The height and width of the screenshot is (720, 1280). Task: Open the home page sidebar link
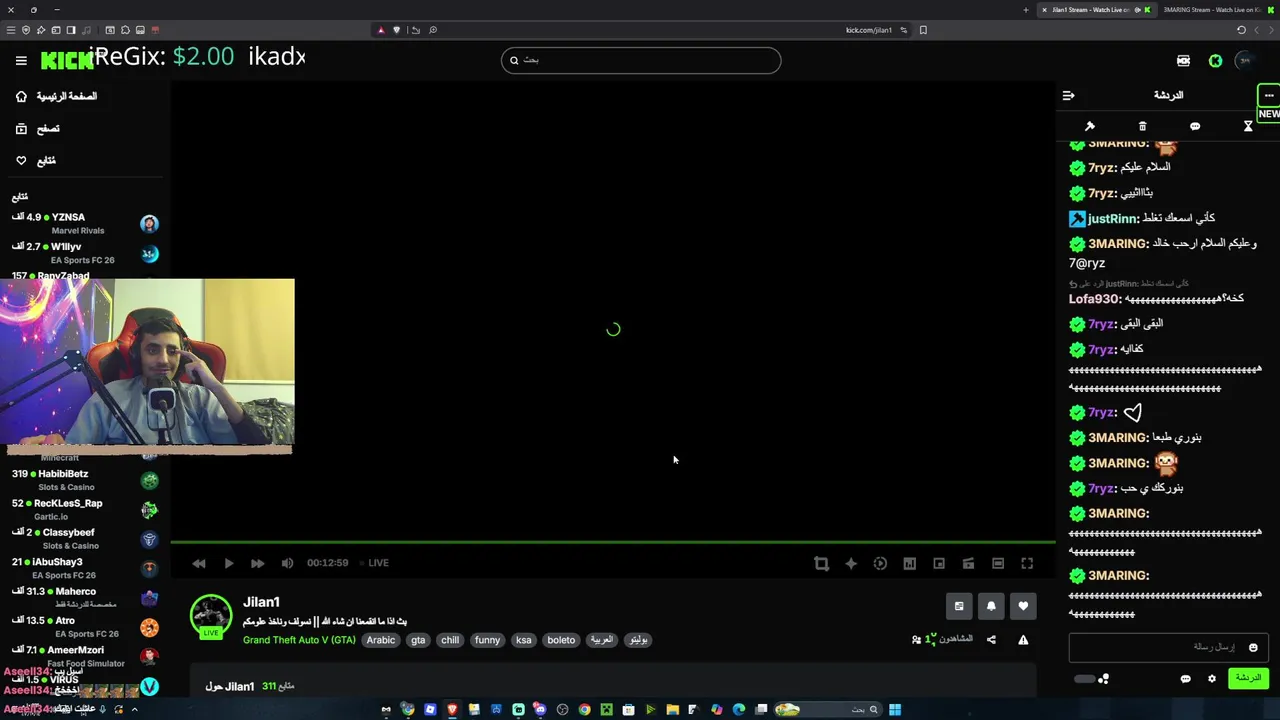[x=57, y=97]
